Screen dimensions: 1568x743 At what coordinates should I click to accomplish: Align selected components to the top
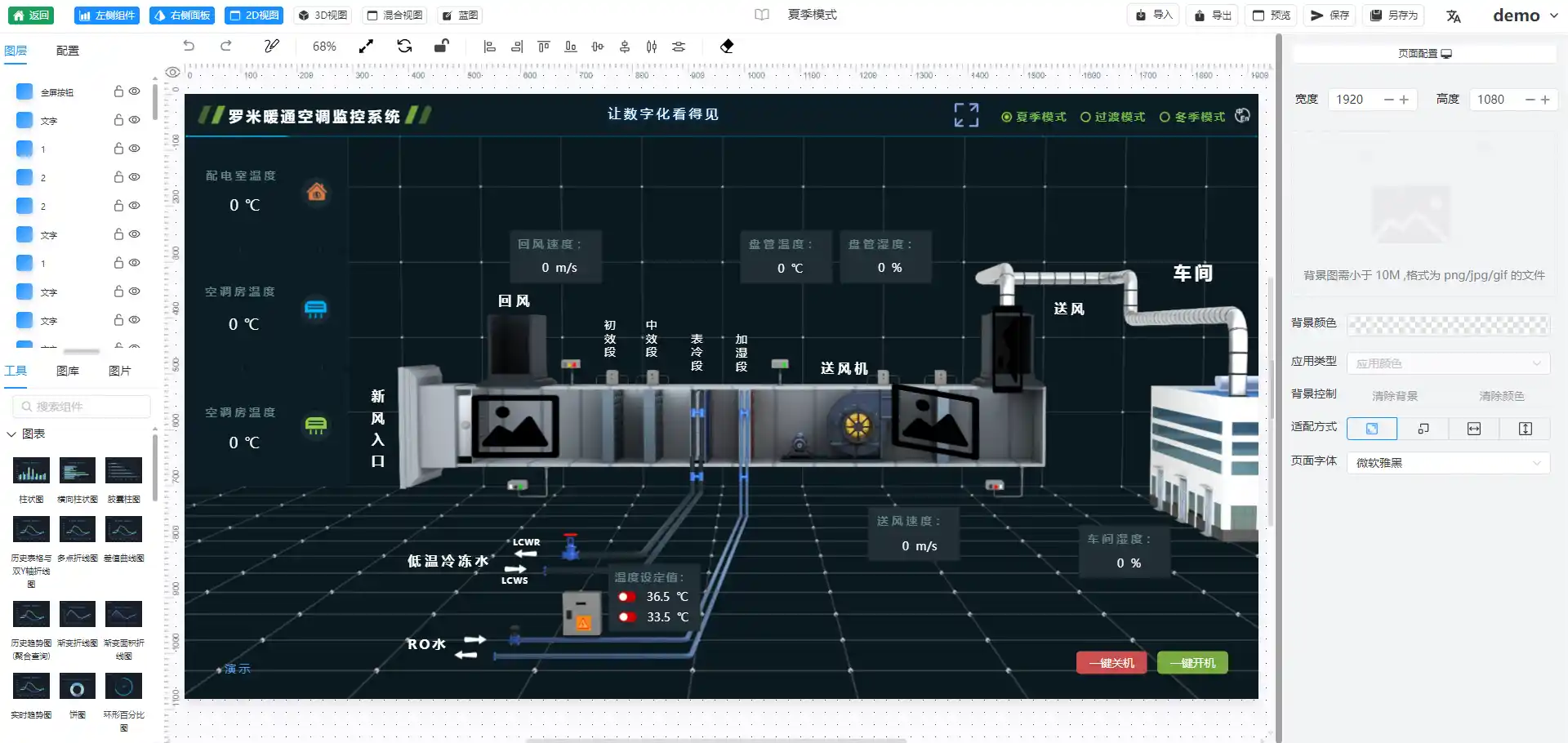(x=544, y=47)
